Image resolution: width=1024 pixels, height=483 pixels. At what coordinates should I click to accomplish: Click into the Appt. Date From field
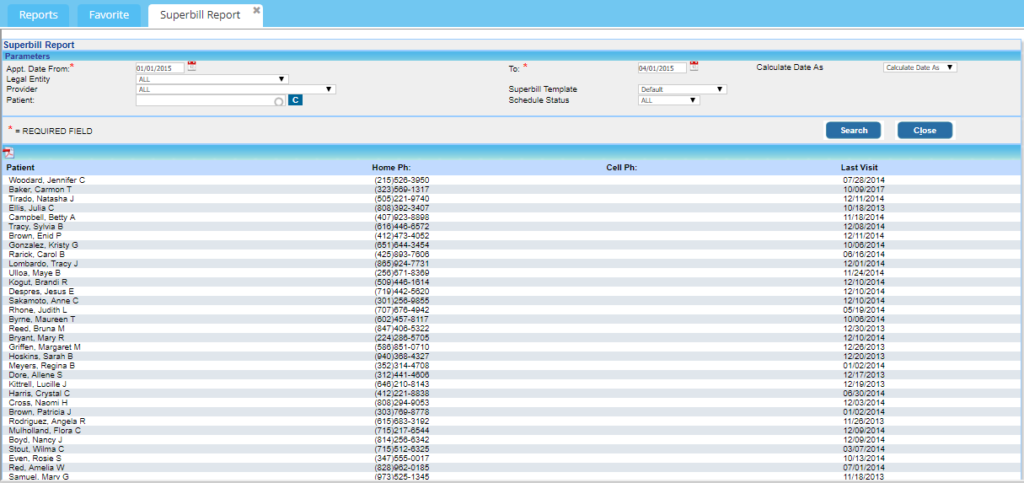click(160, 68)
